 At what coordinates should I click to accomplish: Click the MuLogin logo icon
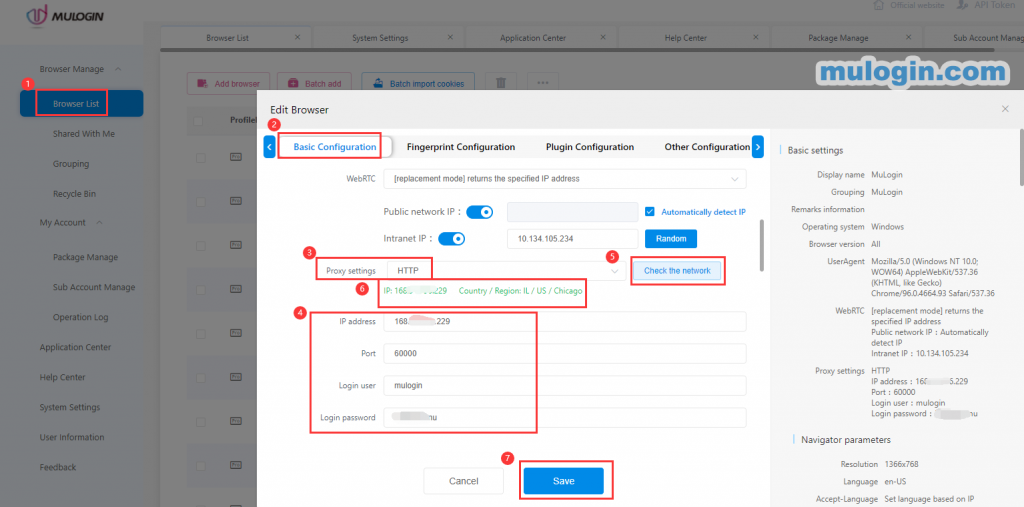[38, 14]
